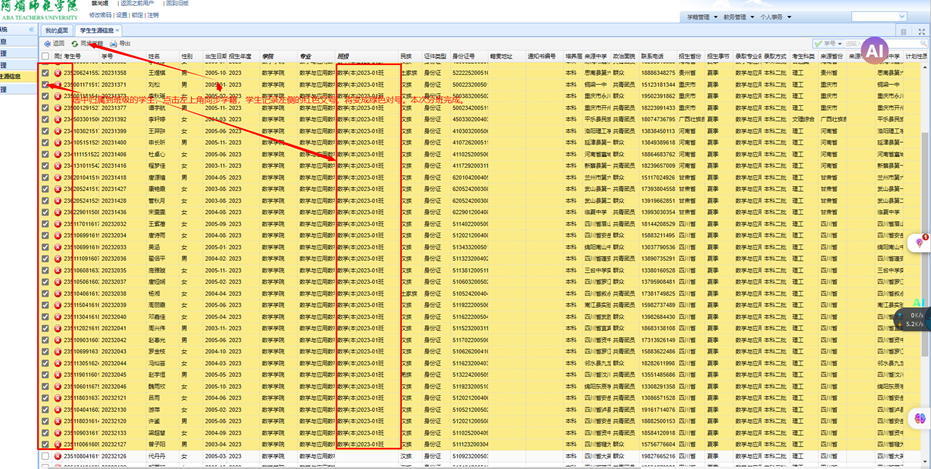Click the red X status icon for 20232039
The width and height of the screenshot is (931, 469).
(x=58, y=305)
